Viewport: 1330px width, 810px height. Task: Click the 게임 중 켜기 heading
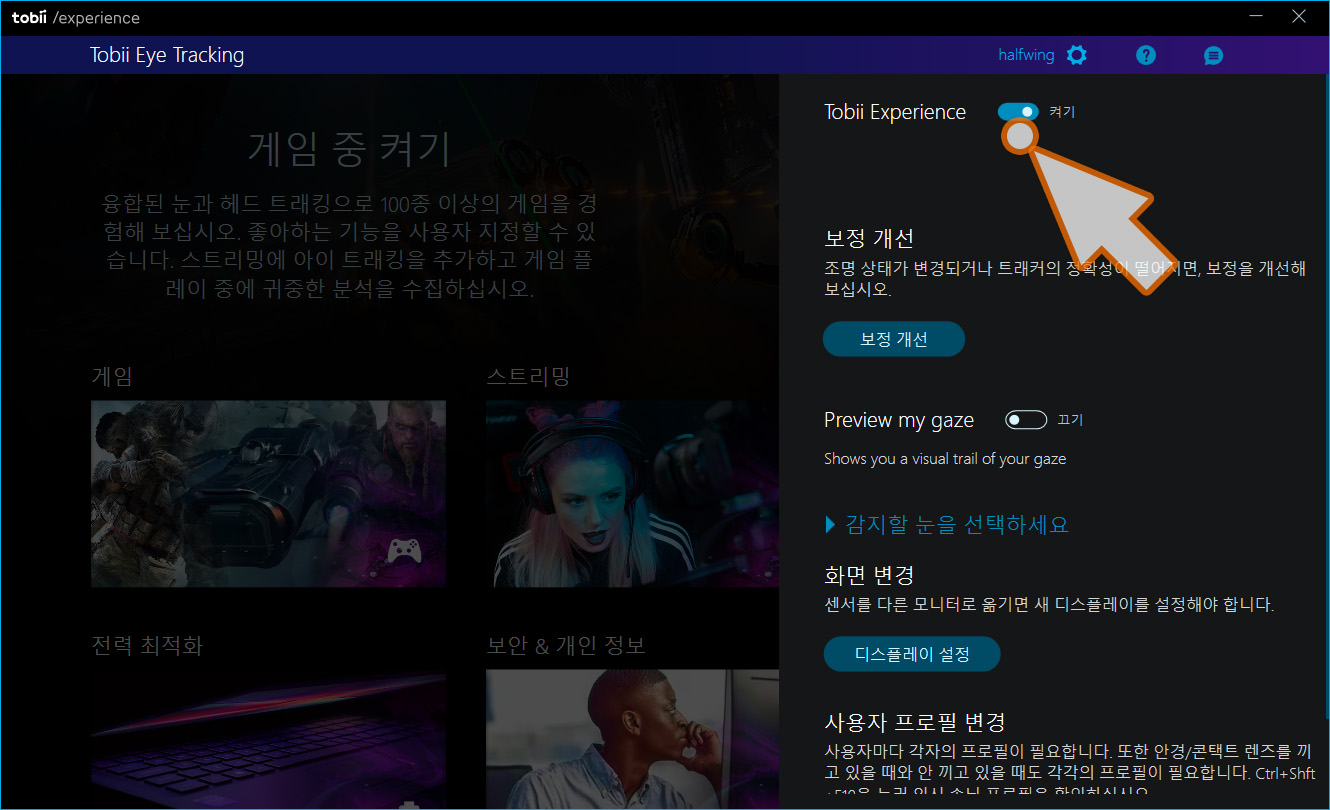click(x=349, y=149)
